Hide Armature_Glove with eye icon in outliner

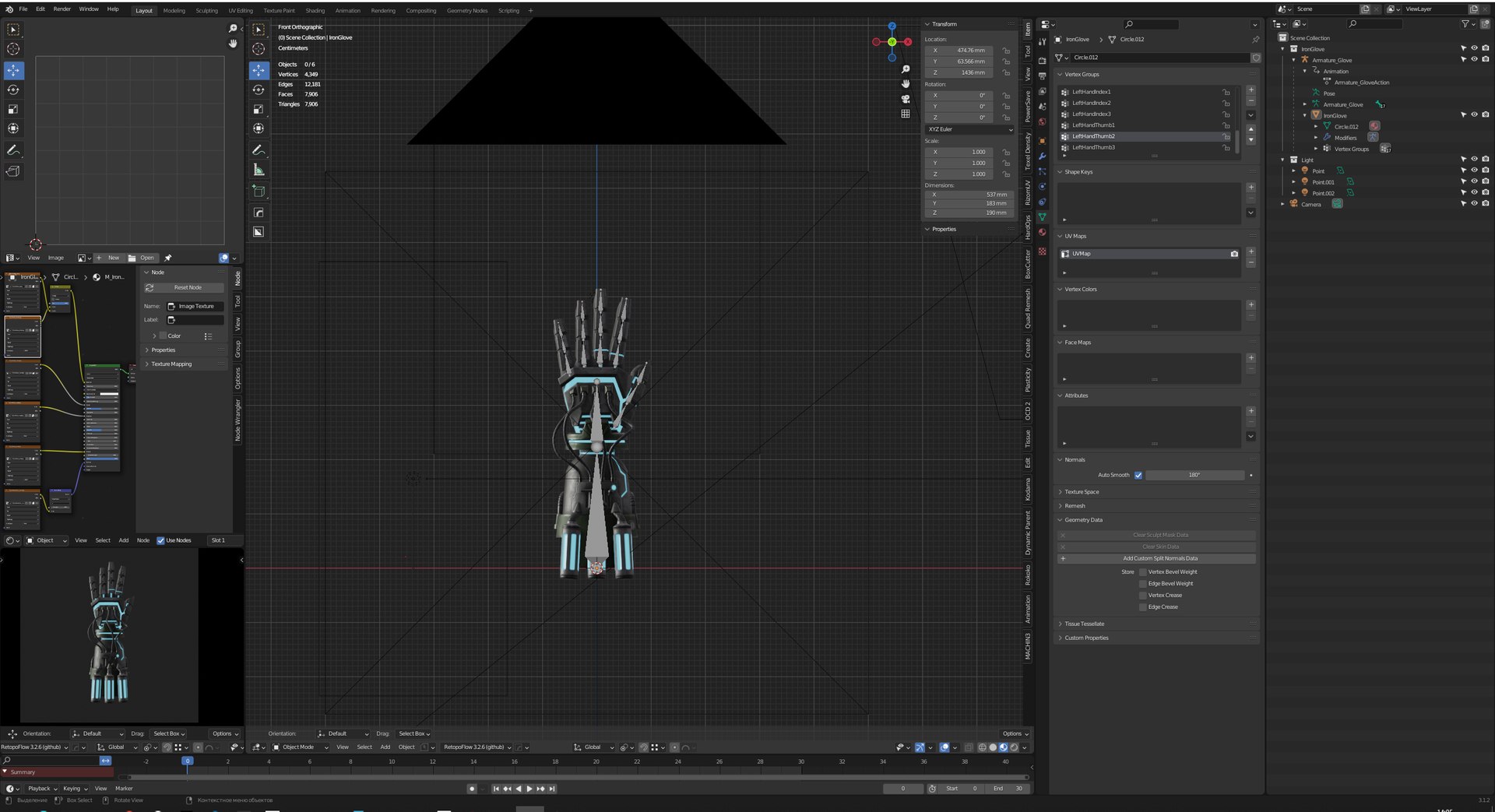pos(1474,59)
